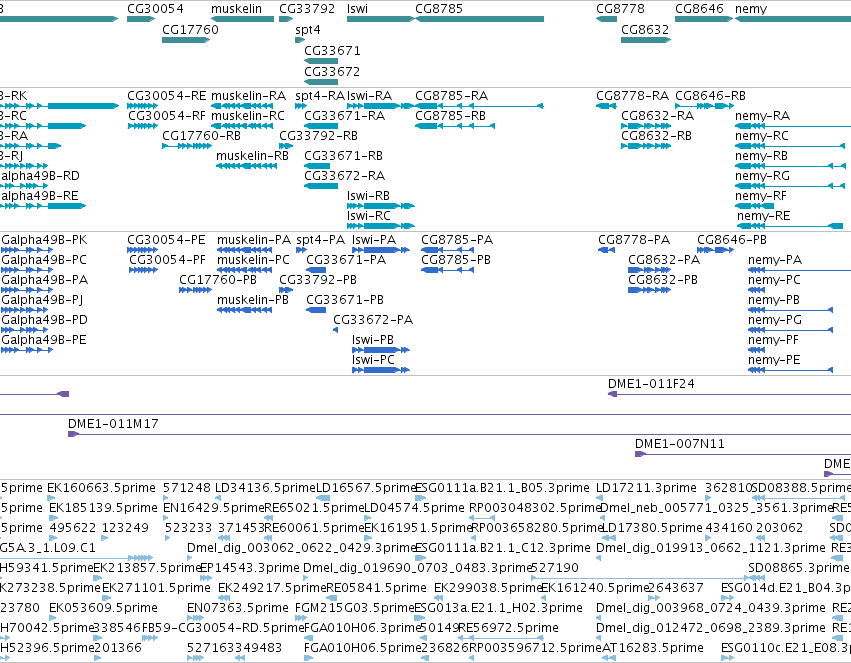Screen dimensions: 851x663
Task: Click the muskelin gene label in top track
Action: tap(236, 9)
